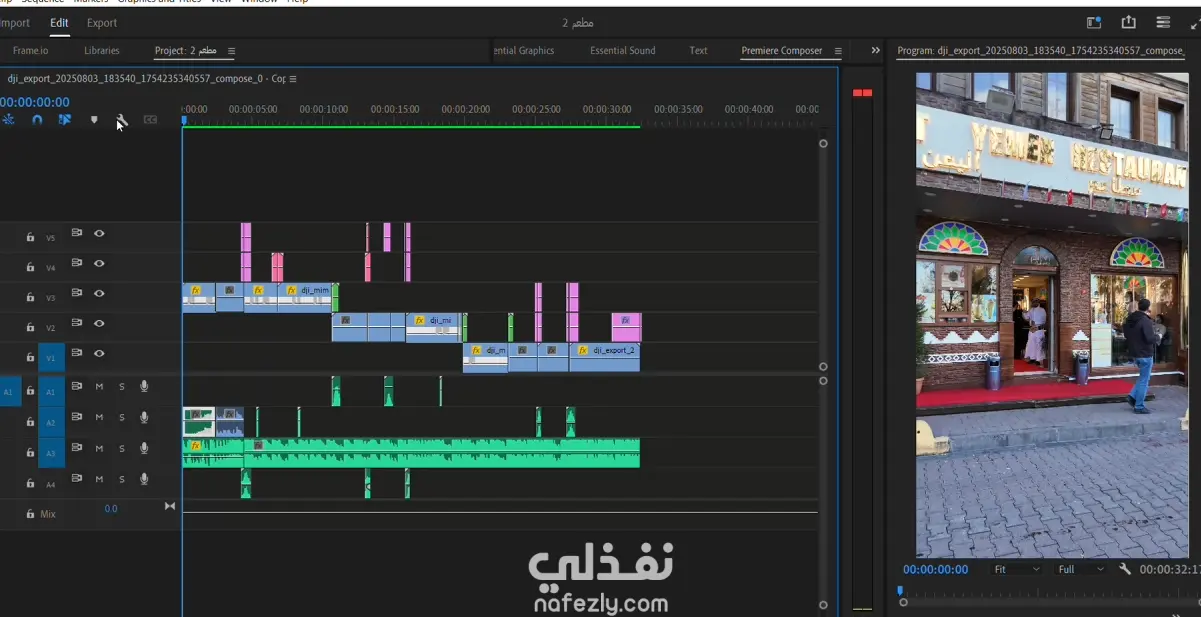Click the Mix track end-of-track icon
This screenshot has width=1201, height=617.
tap(170, 506)
